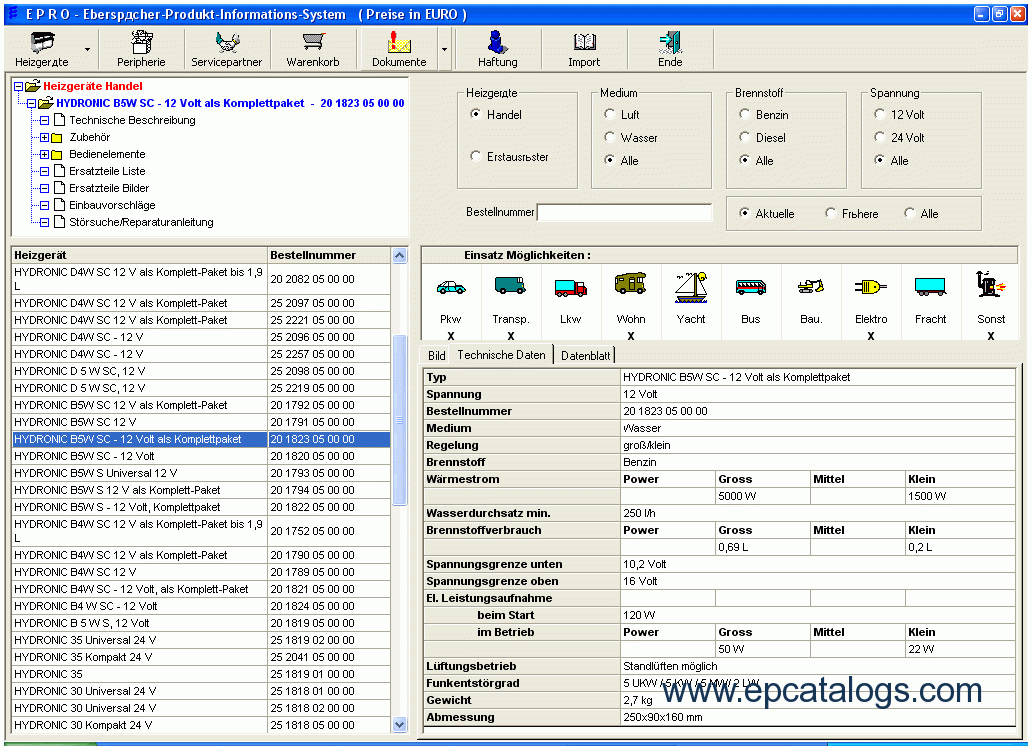Select the Transp. van application icon
Screen dimensions: 1032x746
tap(510, 286)
